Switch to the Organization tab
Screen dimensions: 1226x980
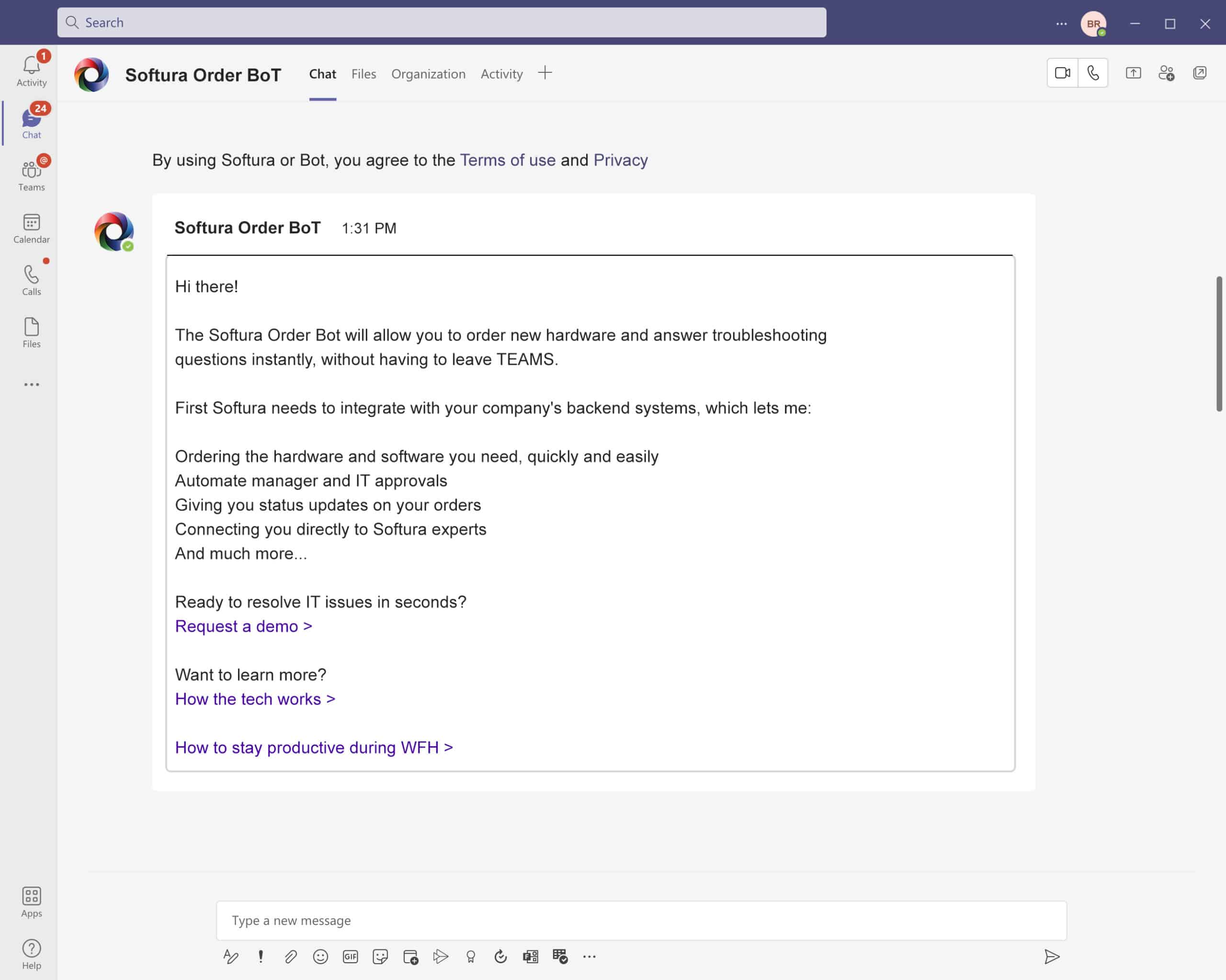click(428, 74)
